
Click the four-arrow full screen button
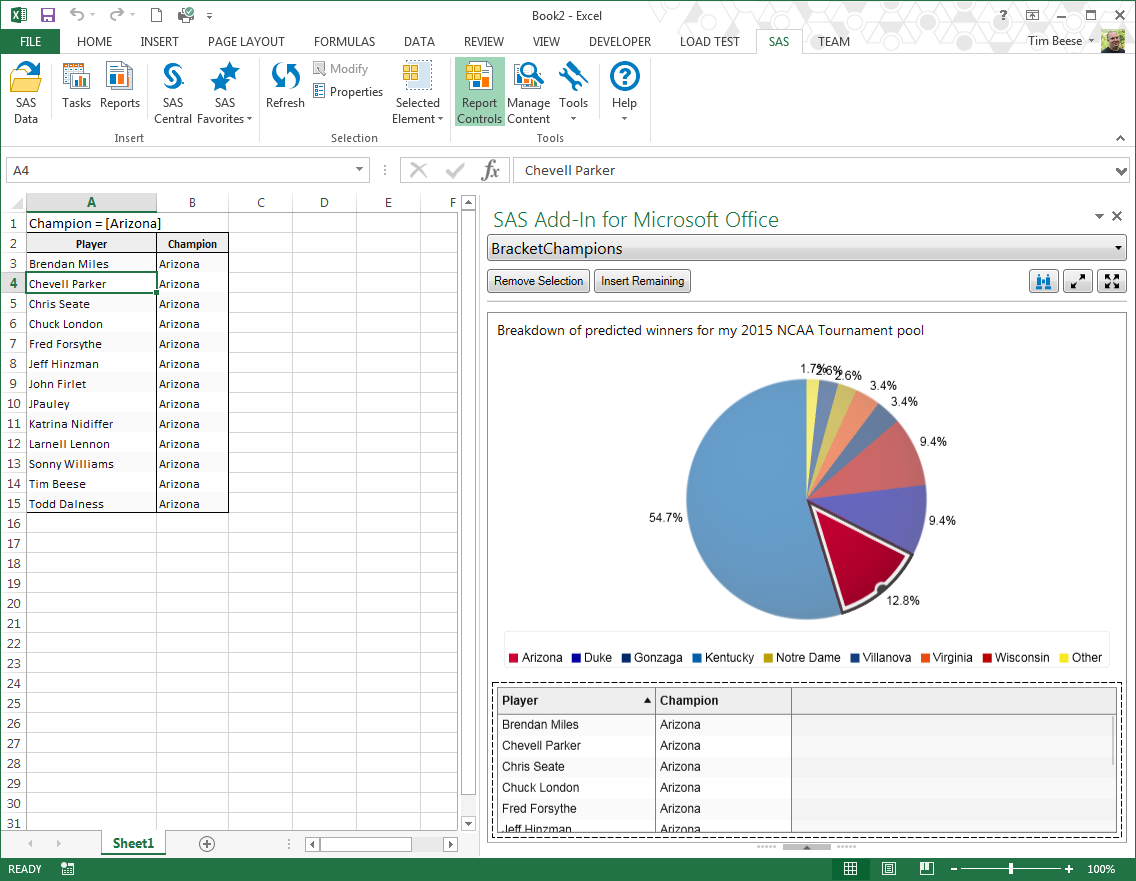pos(1111,281)
